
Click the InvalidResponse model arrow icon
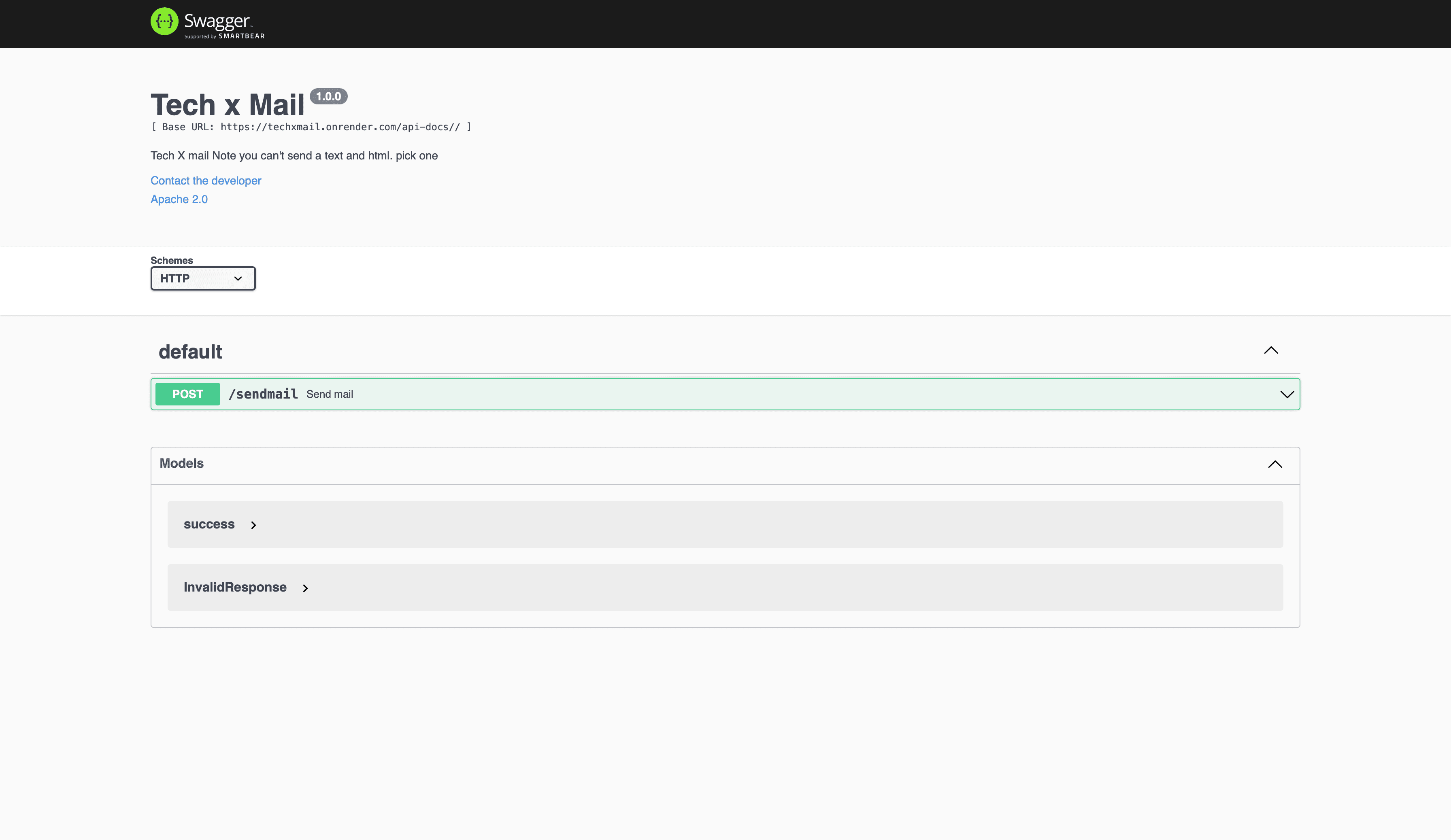(x=305, y=588)
